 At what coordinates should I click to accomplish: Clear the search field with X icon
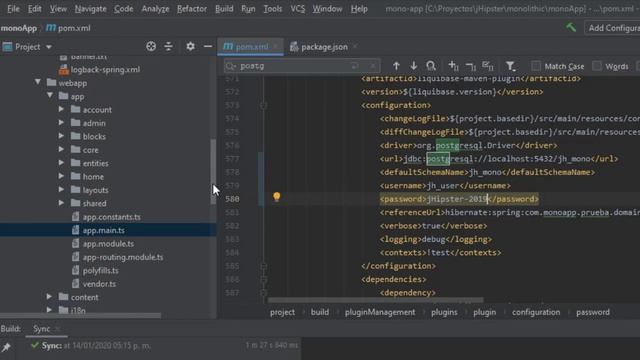tap(373, 66)
